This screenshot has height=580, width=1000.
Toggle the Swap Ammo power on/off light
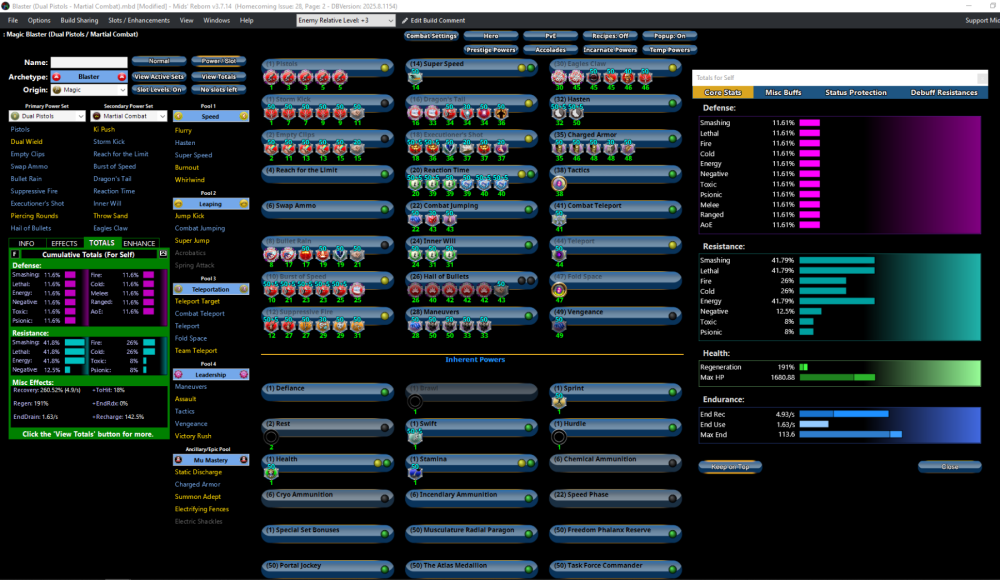pyautogui.click(x=384, y=208)
